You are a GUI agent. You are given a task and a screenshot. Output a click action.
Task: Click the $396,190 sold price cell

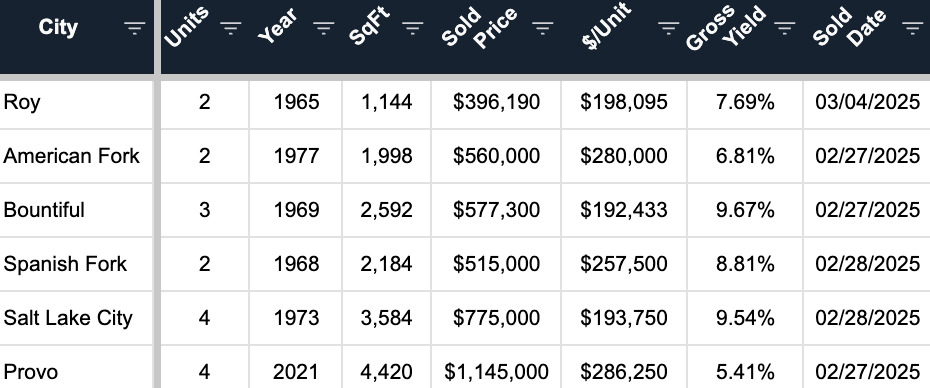pos(496,103)
